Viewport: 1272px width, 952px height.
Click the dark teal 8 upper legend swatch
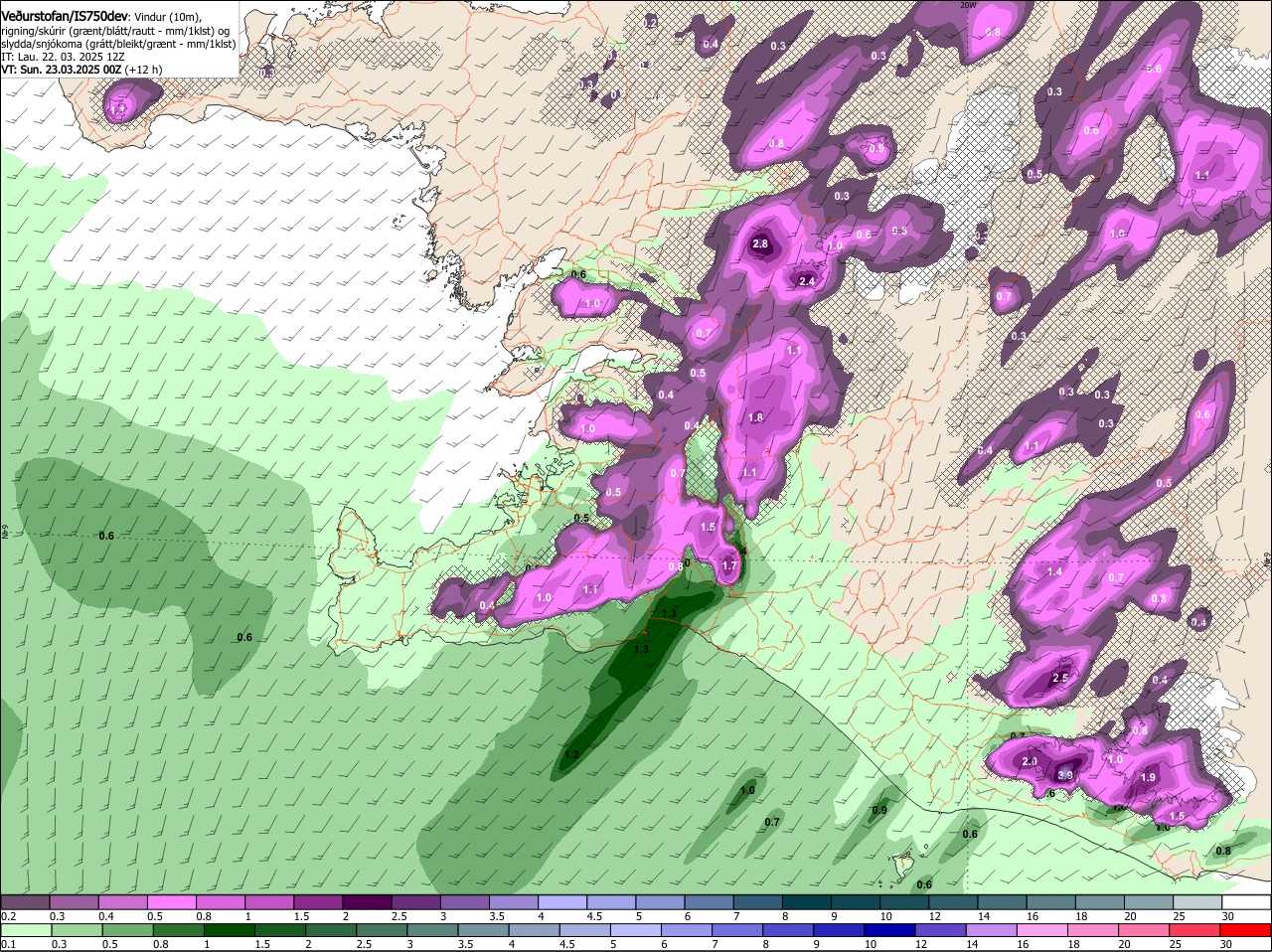[x=808, y=902]
